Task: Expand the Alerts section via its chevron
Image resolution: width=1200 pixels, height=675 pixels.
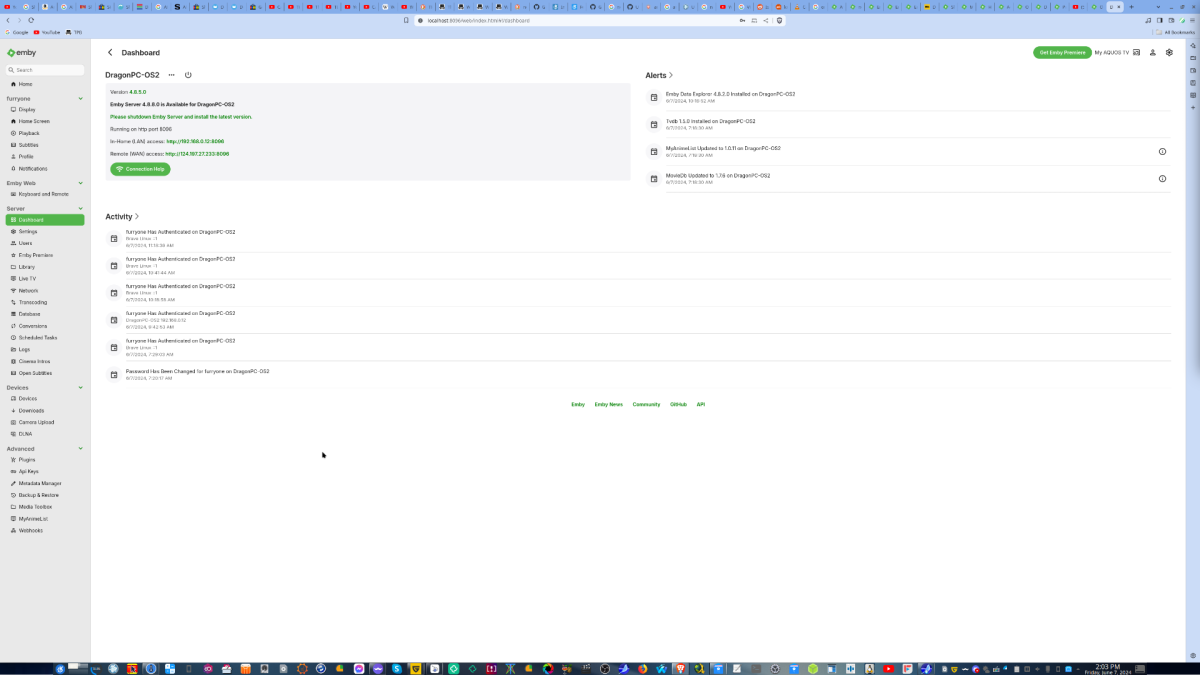Action: (x=672, y=74)
